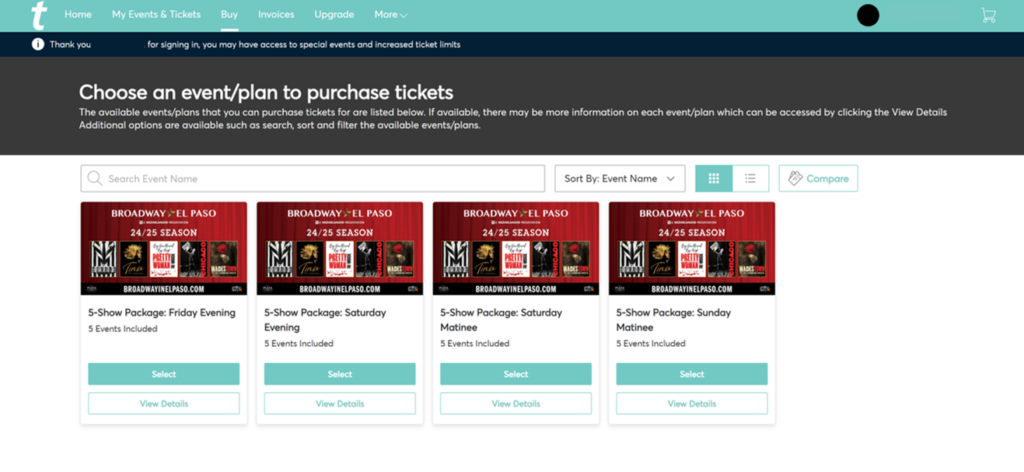Click the Ticketmaster logo icon
The height and width of the screenshot is (472, 1024).
tap(39, 15)
